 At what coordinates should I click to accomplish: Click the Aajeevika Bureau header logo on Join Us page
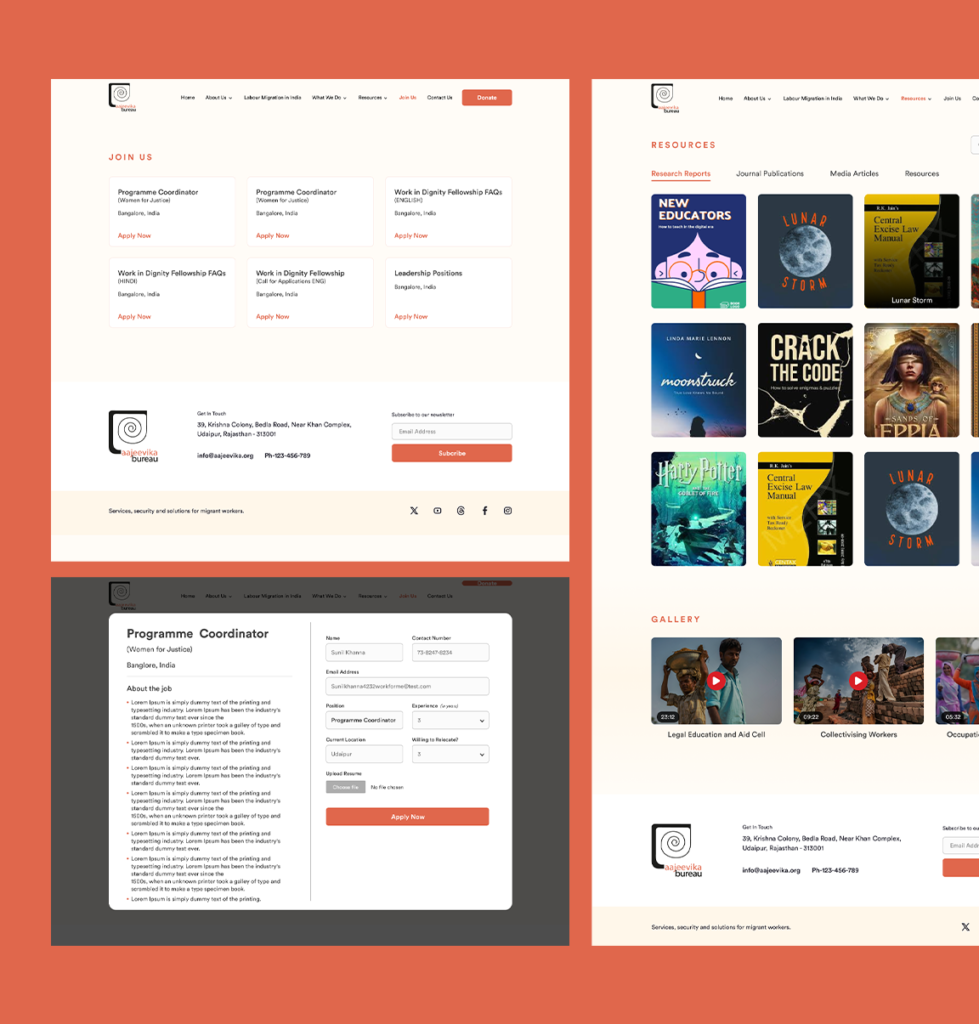coord(122,97)
